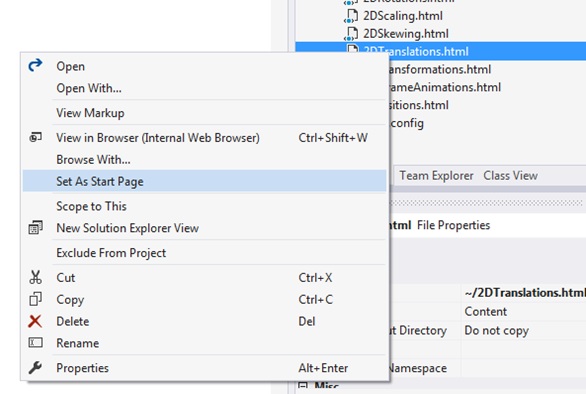Click the Do not copy property value
The width and height of the screenshot is (586, 394).
(496, 330)
